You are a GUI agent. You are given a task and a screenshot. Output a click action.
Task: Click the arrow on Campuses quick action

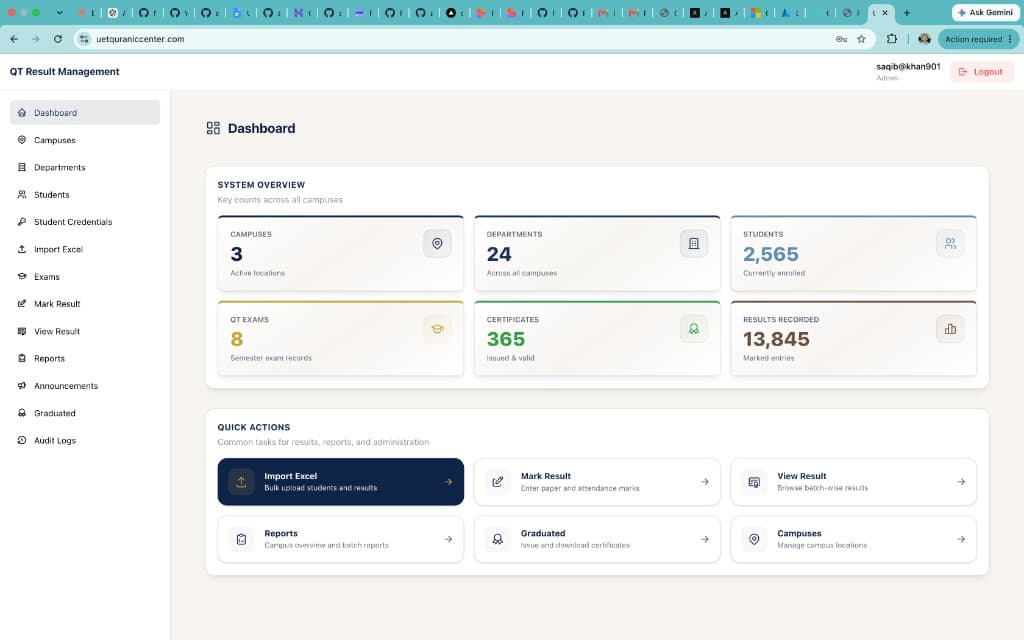[961, 539]
